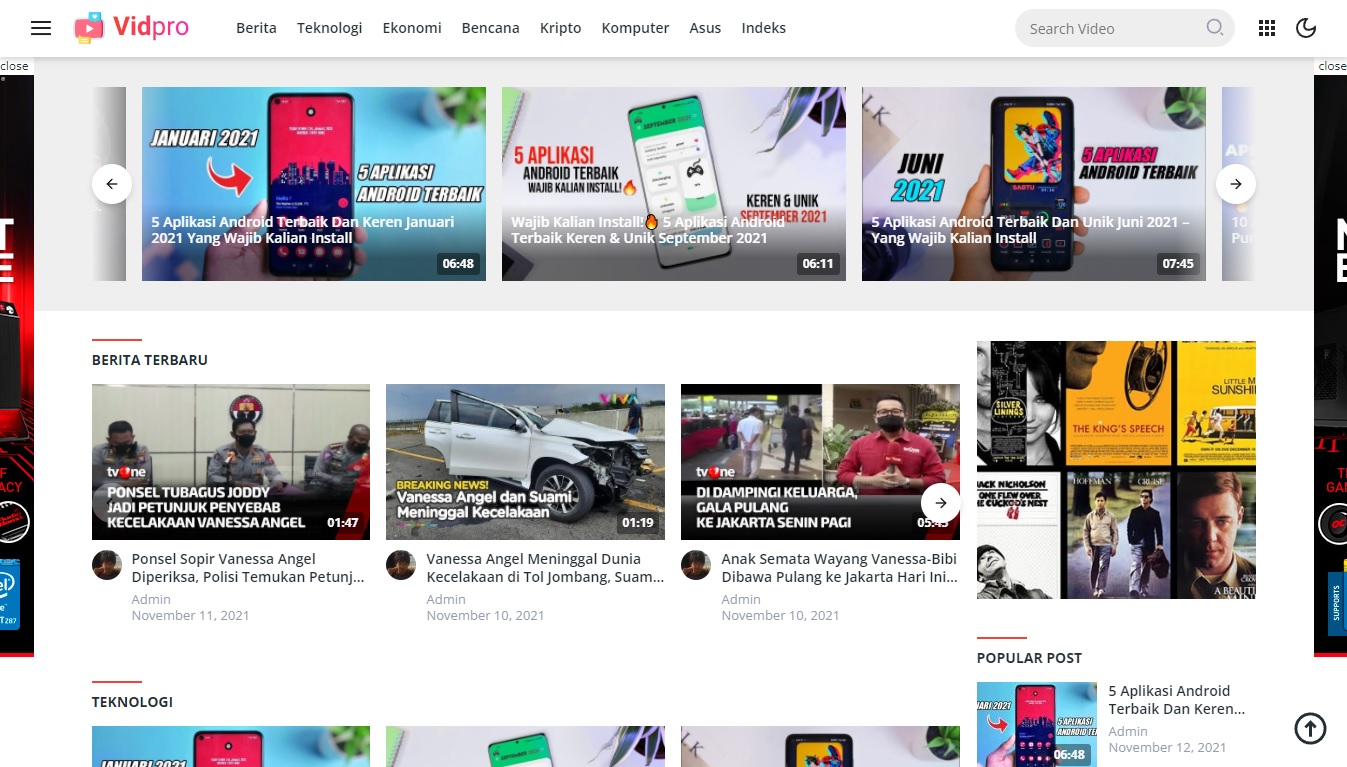Open Januari 2021 Android apps slide

click(314, 184)
